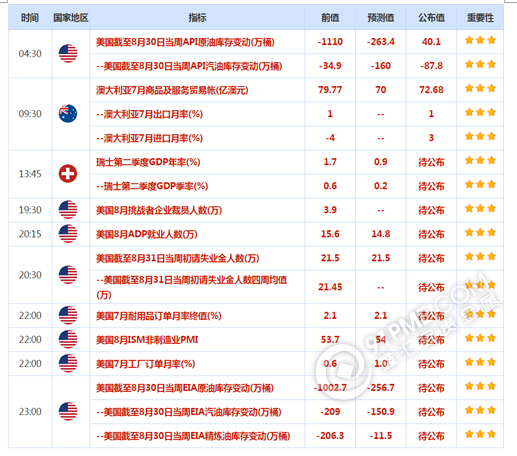The width and height of the screenshot is (517, 456).
Task: Click the 公布值 column header
Action: pos(431,17)
